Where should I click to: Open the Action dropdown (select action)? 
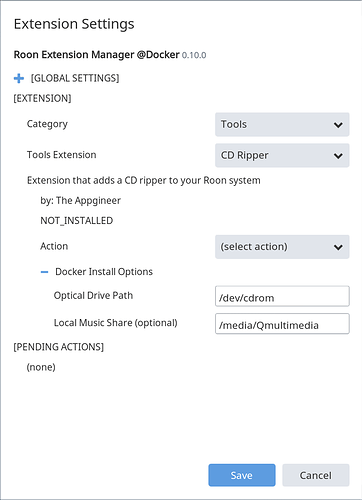pos(282,247)
